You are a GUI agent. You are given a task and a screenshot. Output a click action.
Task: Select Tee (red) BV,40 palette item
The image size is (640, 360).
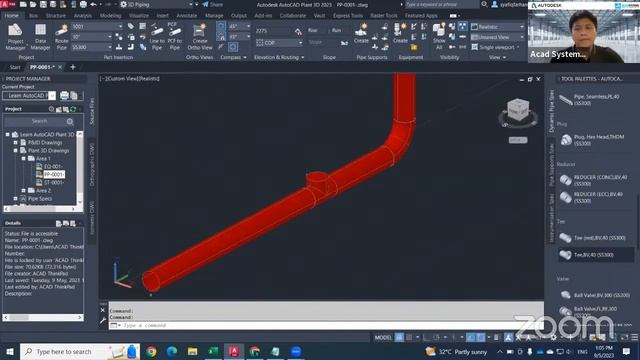point(593,238)
